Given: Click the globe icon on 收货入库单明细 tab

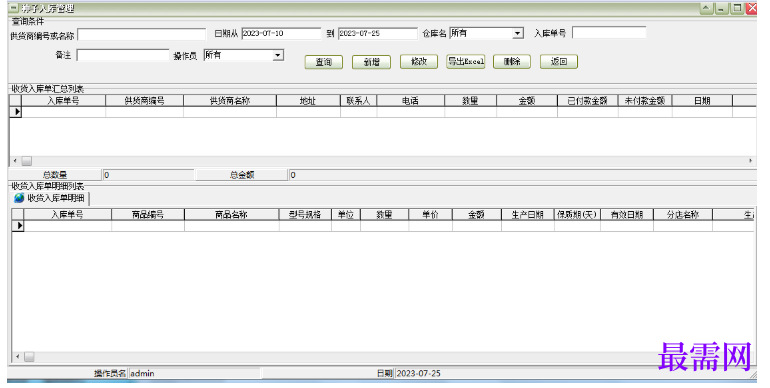Looking at the screenshot, I should coord(19,198).
